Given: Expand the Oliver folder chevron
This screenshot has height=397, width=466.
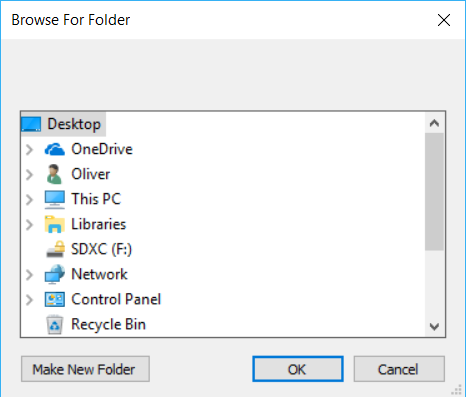Looking at the screenshot, I should [x=29, y=174].
